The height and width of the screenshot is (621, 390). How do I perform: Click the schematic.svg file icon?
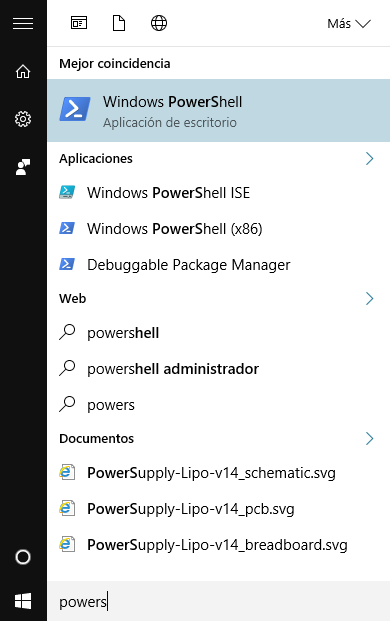coord(67,473)
